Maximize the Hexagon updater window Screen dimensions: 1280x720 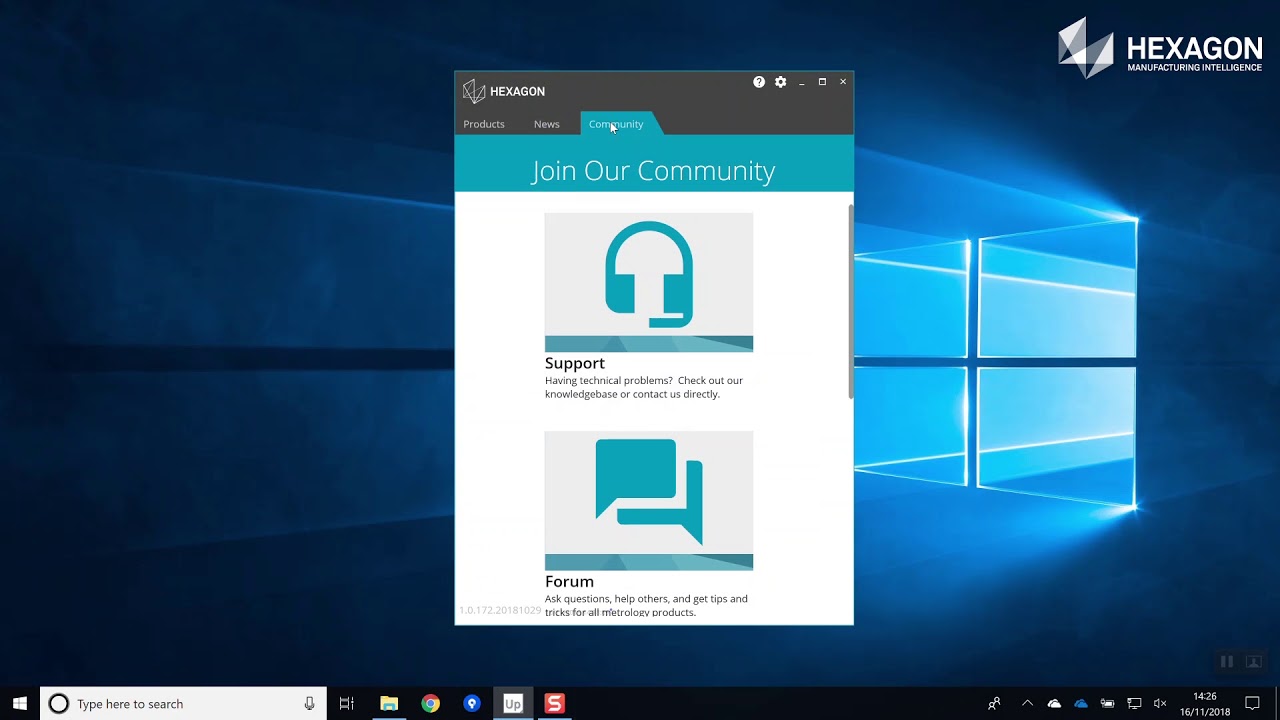[x=822, y=82]
